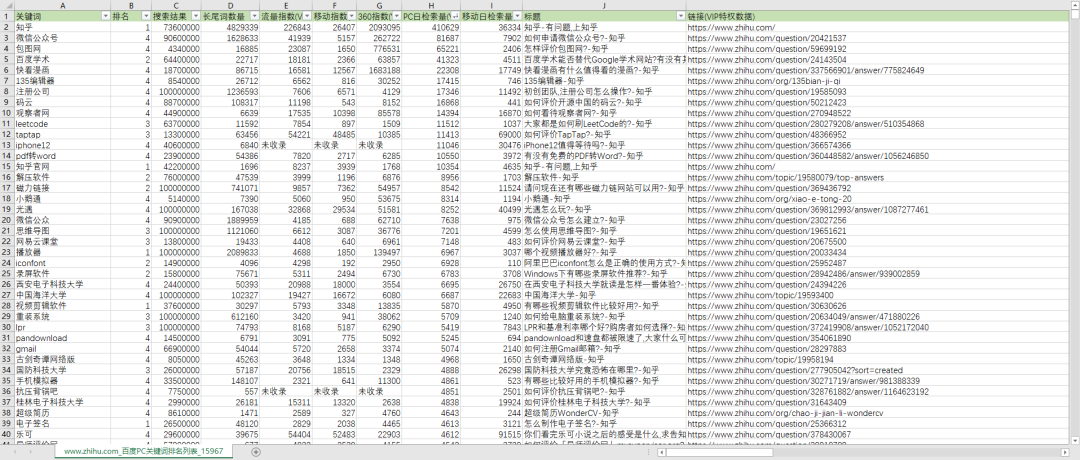This screenshot has height=460, width=1080.
Task: Switch to the www.zhihu.com_百度PC关键词排名列表 sheet tab
Action: pos(144,452)
